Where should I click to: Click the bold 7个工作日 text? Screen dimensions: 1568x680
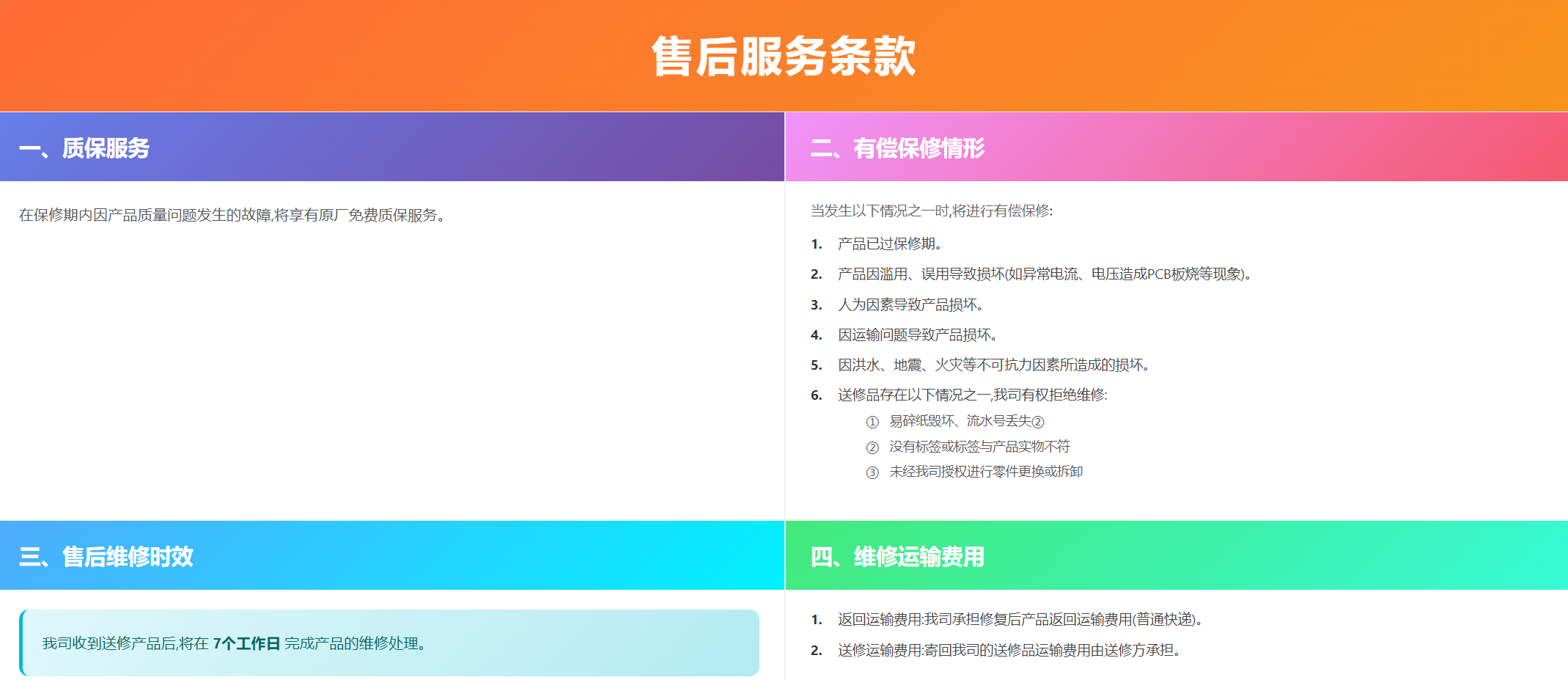point(246,644)
